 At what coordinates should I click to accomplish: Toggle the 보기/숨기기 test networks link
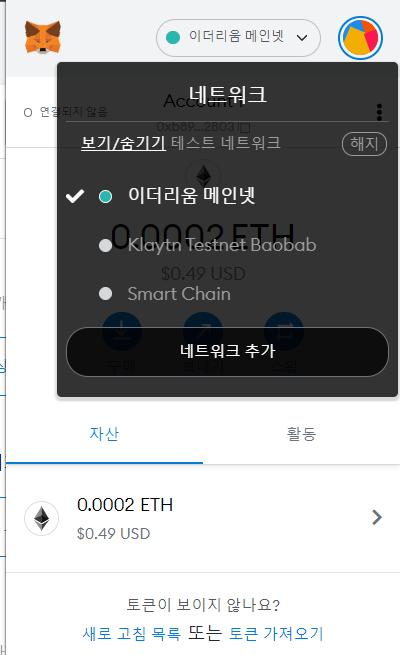[x=124, y=143]
